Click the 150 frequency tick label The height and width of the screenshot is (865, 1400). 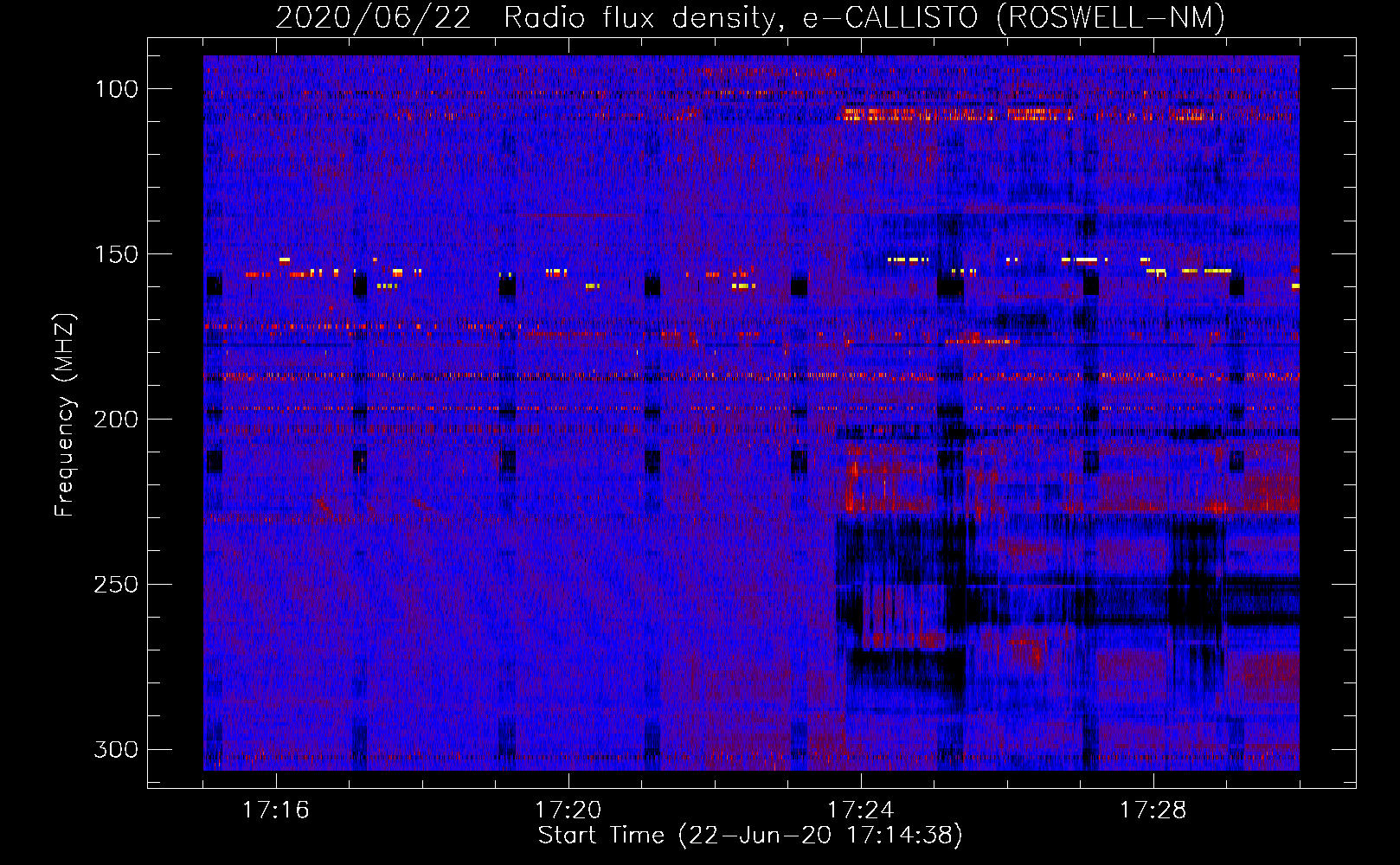click(x=115, y=254)
